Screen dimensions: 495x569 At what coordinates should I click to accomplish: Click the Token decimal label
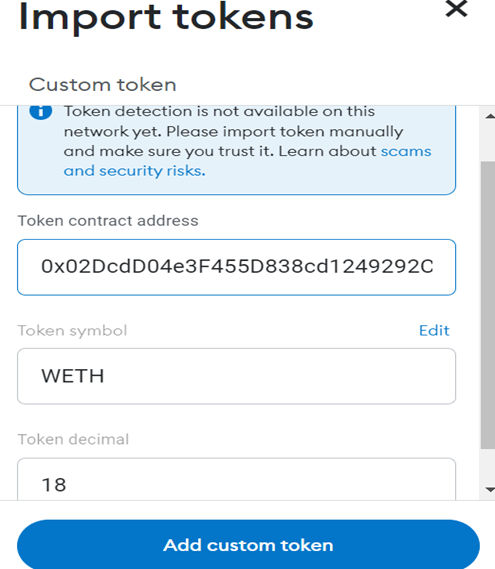click(x=73, y=439)
